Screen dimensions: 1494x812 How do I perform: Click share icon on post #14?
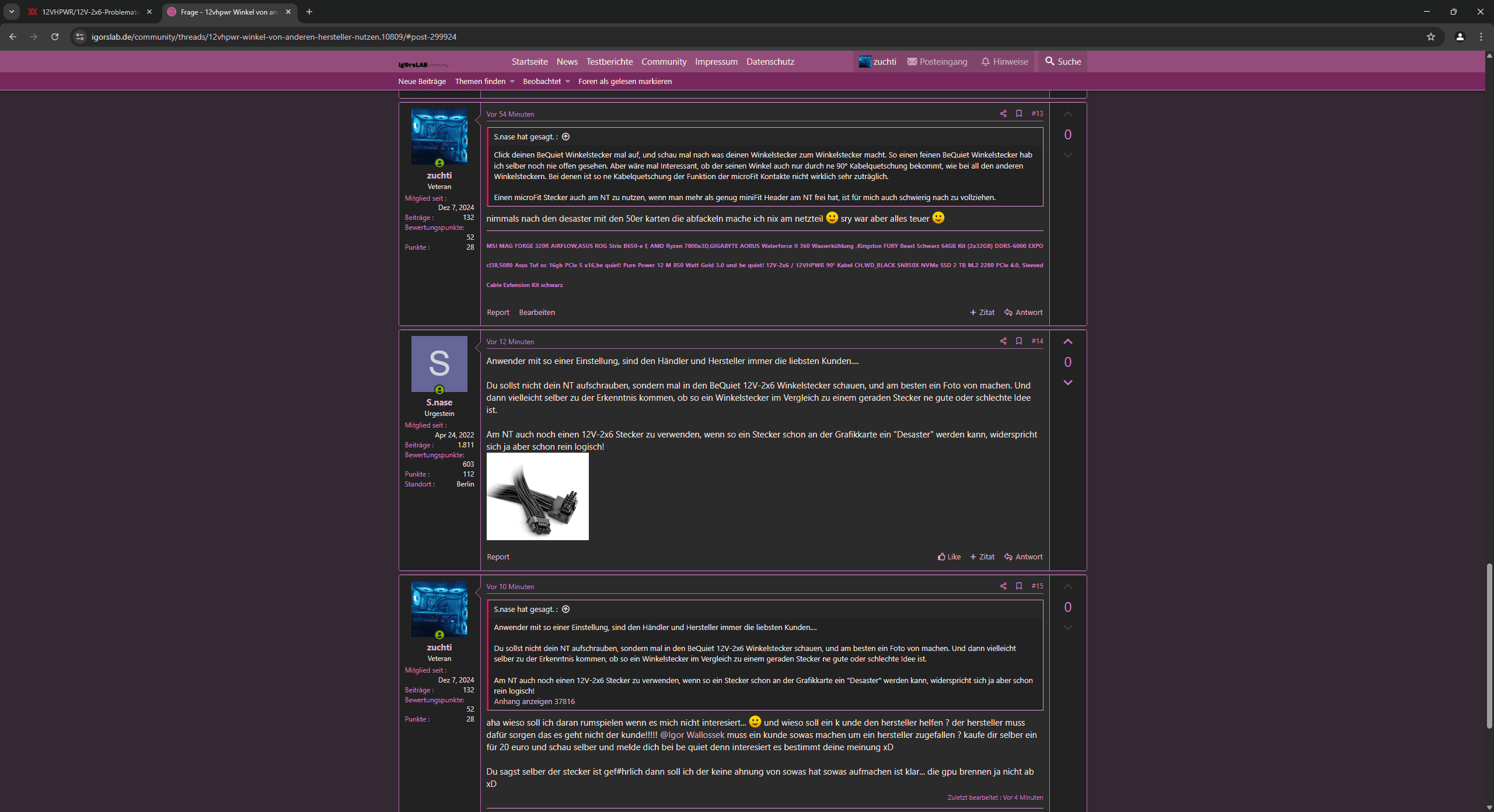coord(1003,341)
